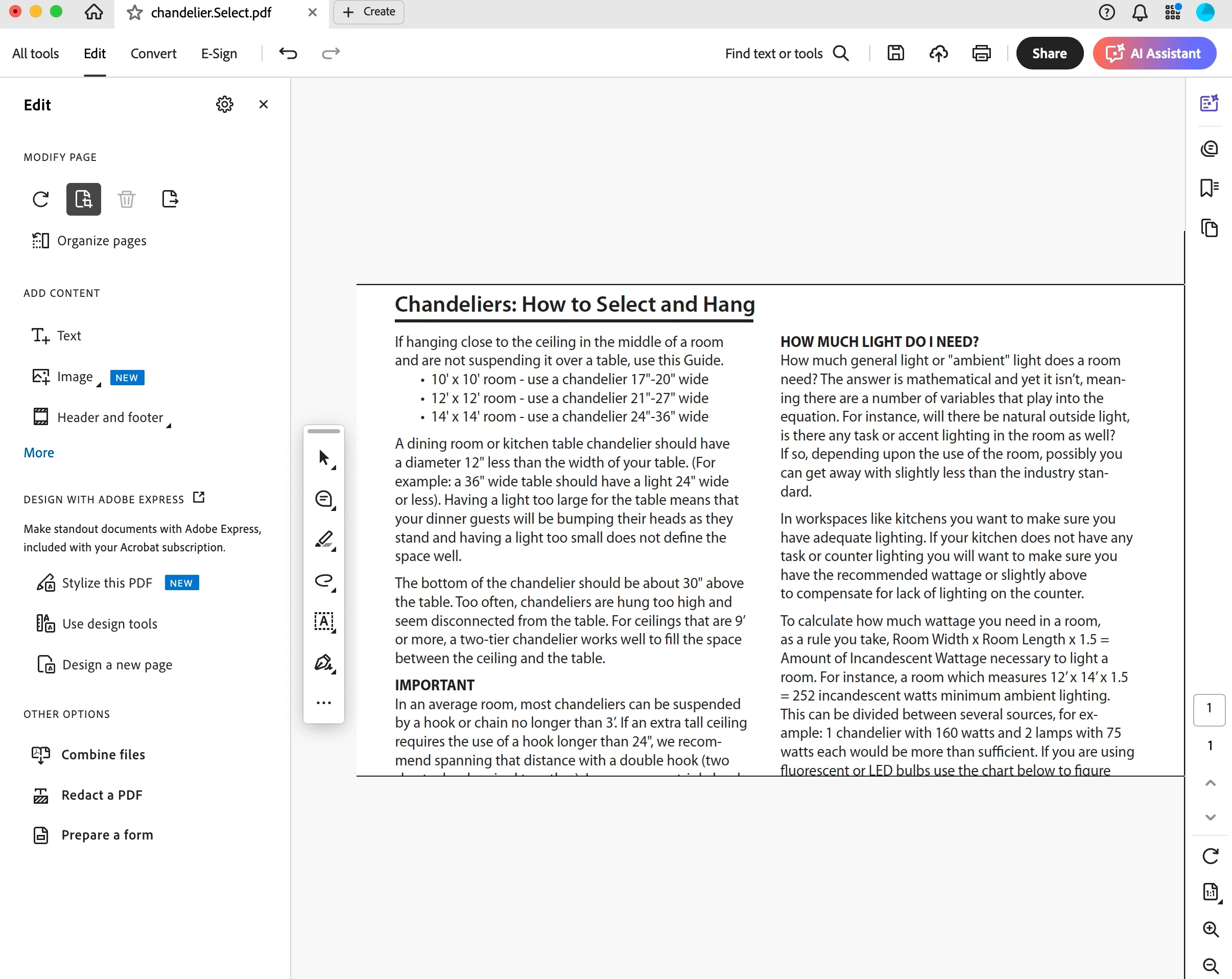Select the highlighter pen tool in floating toolbar
1232x979 pixels.
click(324, 539)
